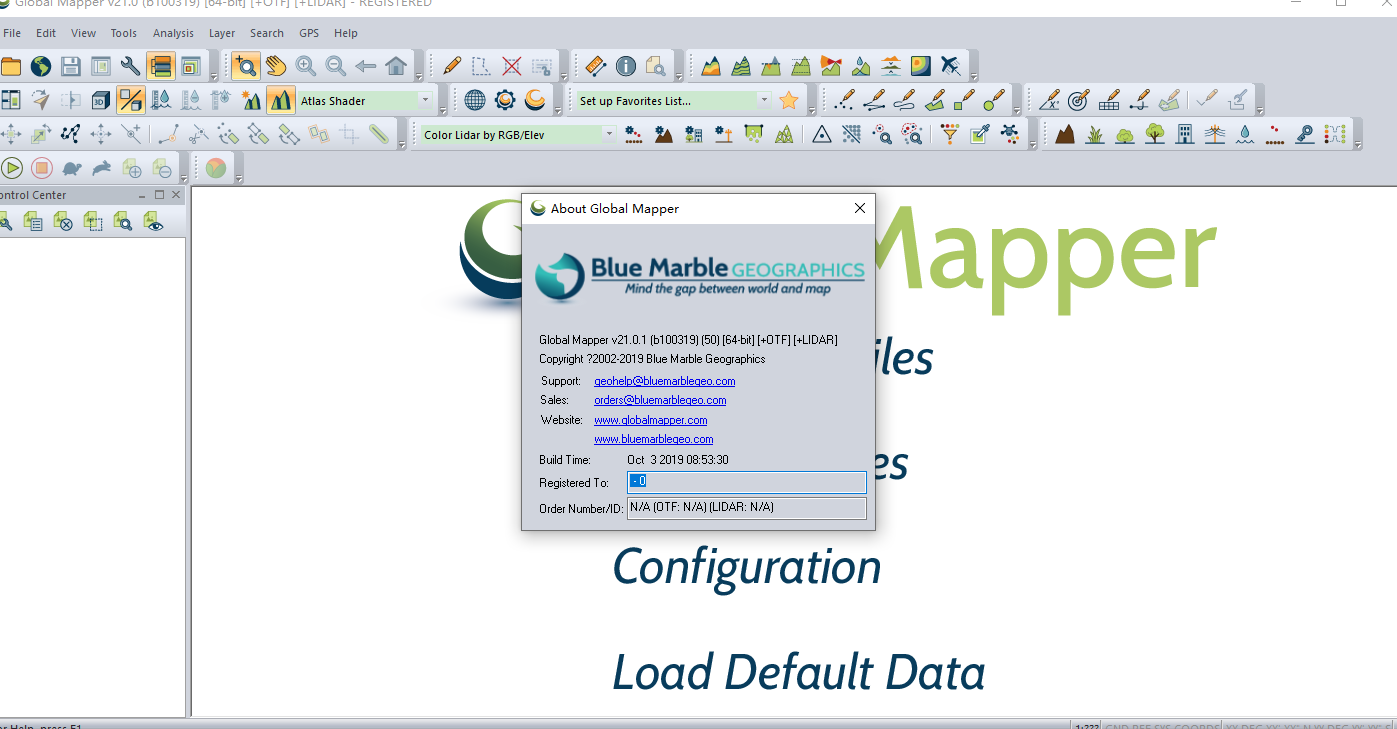Click the Registered To text field
This screenshot has height=729, width=1397.
click(746, 482)
